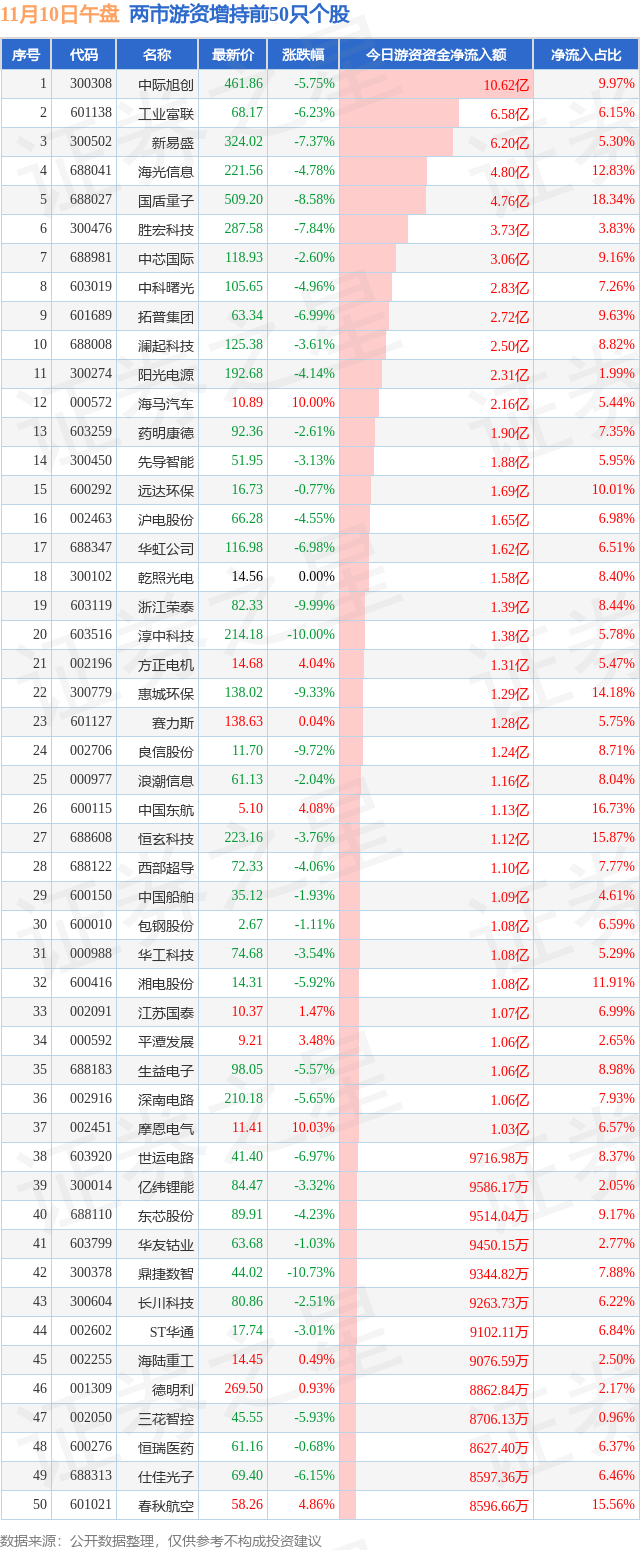This screenshot has height=1550, width=640.
Task: Select stock name 澜起科技
Action: coord(167,346)
